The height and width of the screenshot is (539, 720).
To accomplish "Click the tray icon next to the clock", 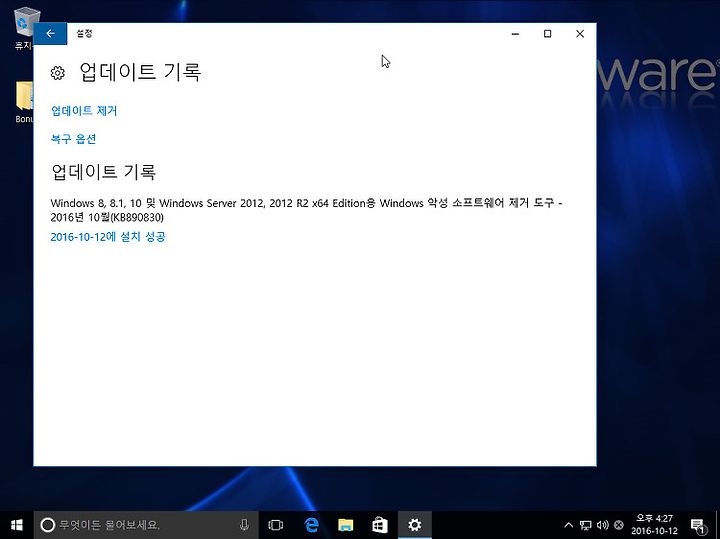I will tap(619, 525).
